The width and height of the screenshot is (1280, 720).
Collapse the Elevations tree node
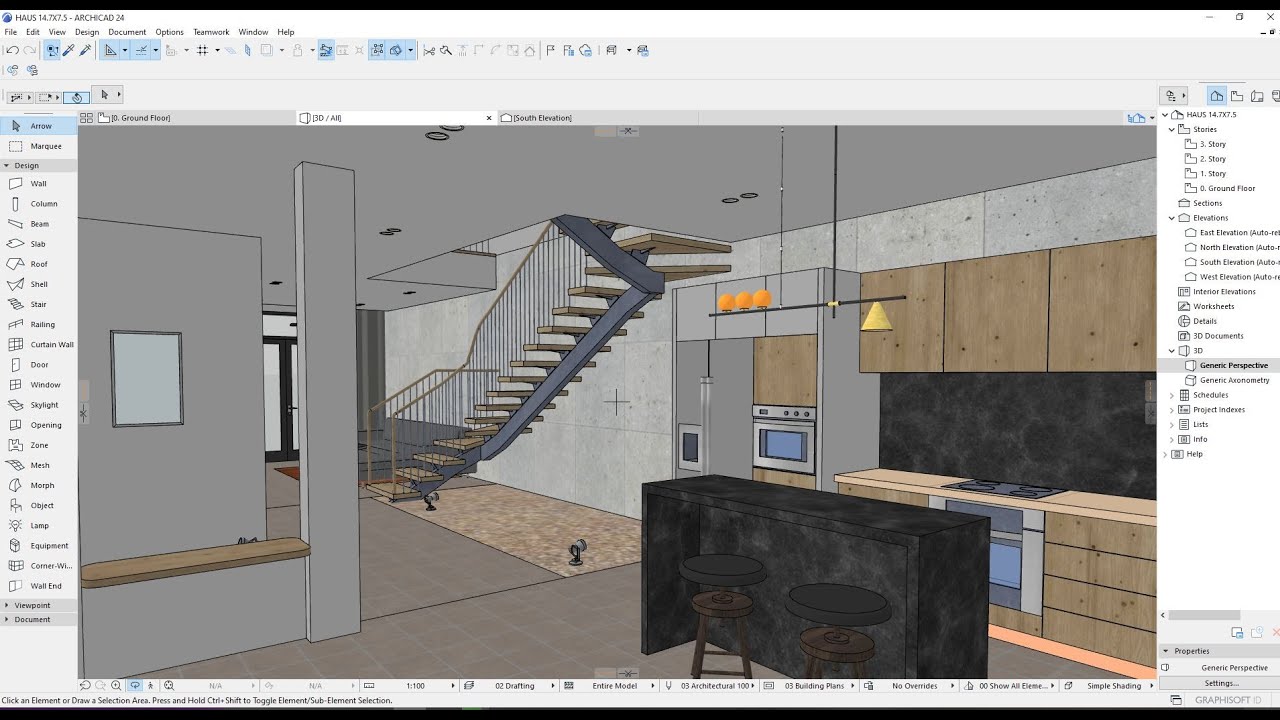click(1172, 217)
